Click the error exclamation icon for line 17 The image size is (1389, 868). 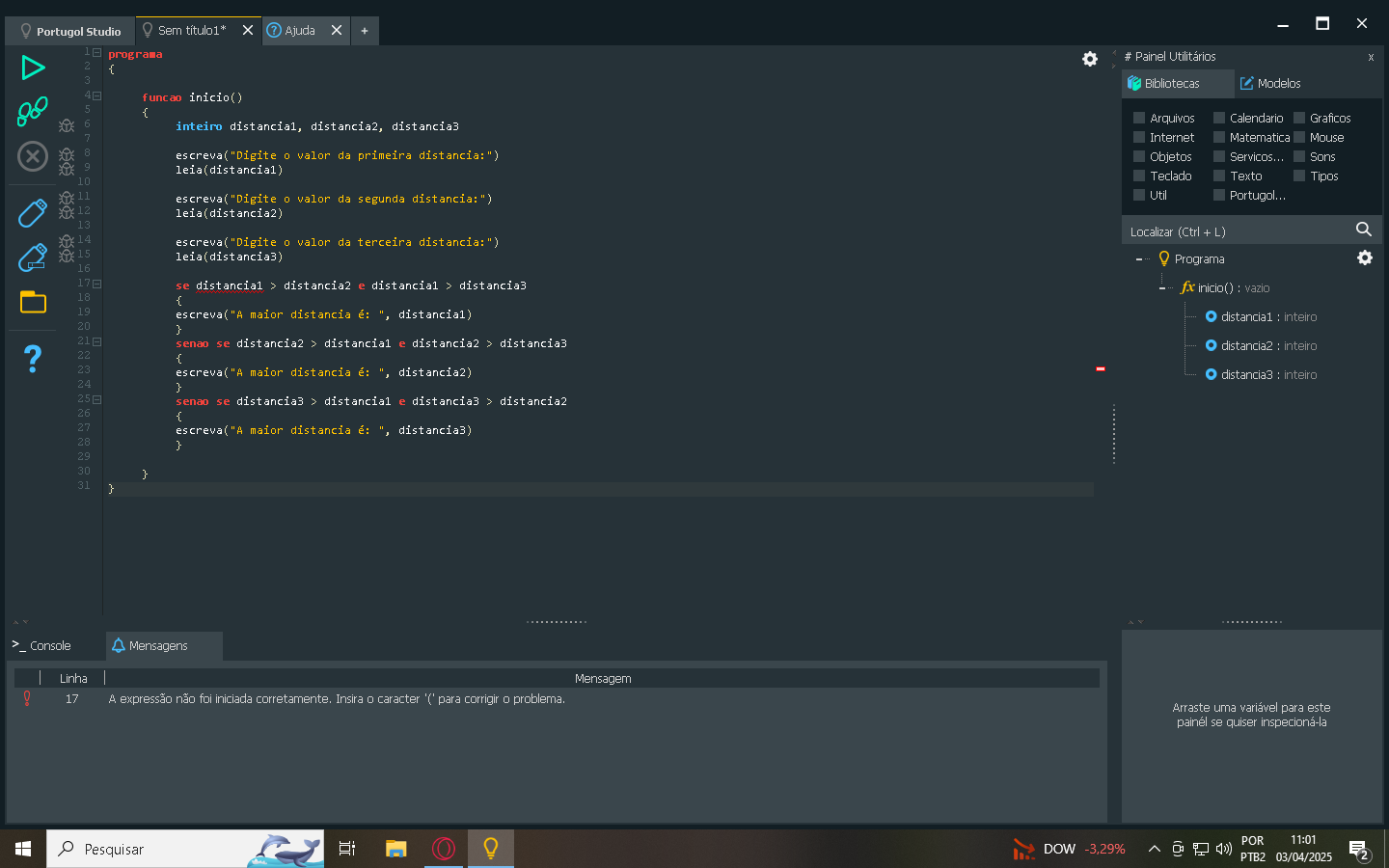(27, 698)
